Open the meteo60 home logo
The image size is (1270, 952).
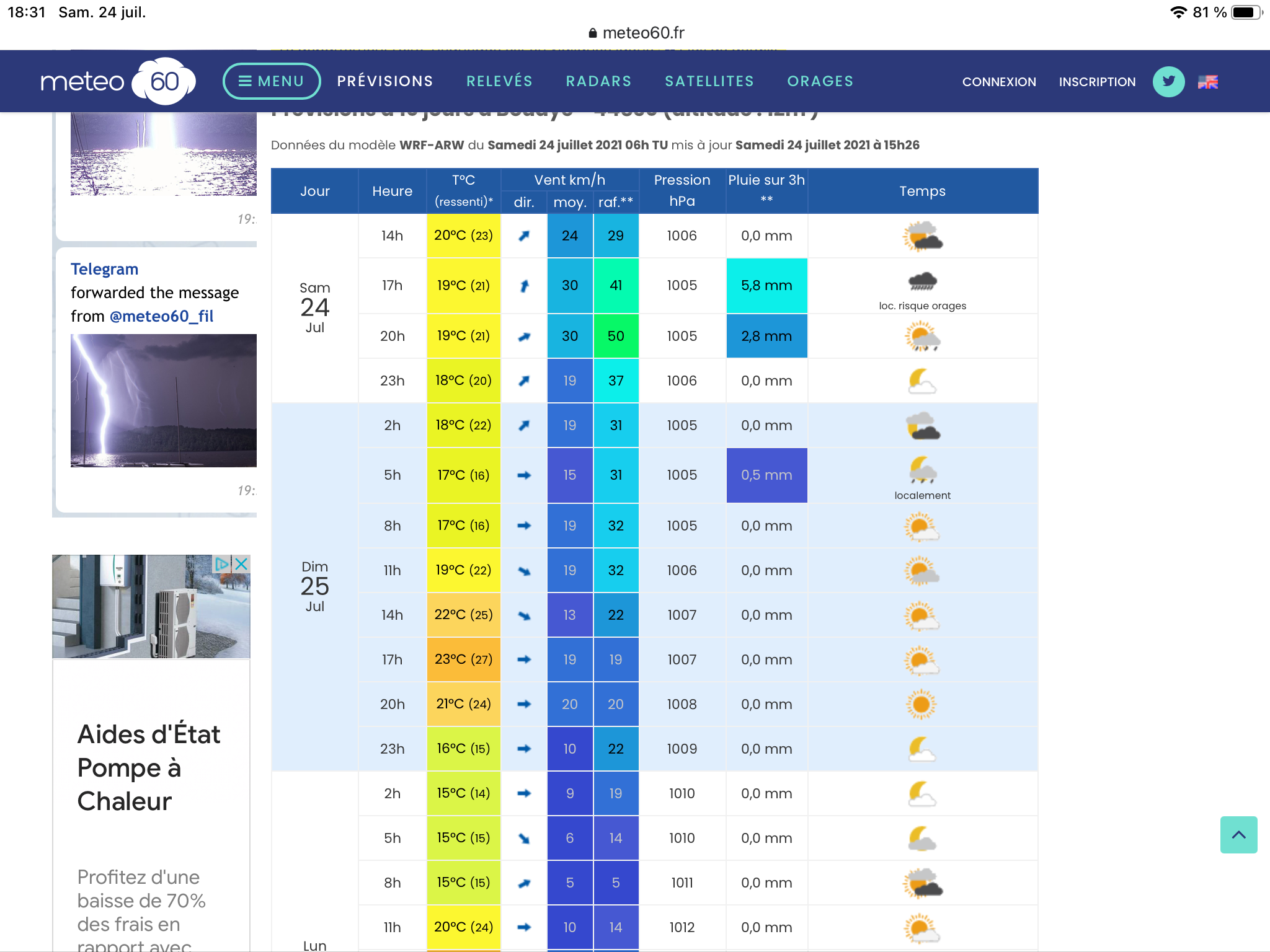(118, 81)
